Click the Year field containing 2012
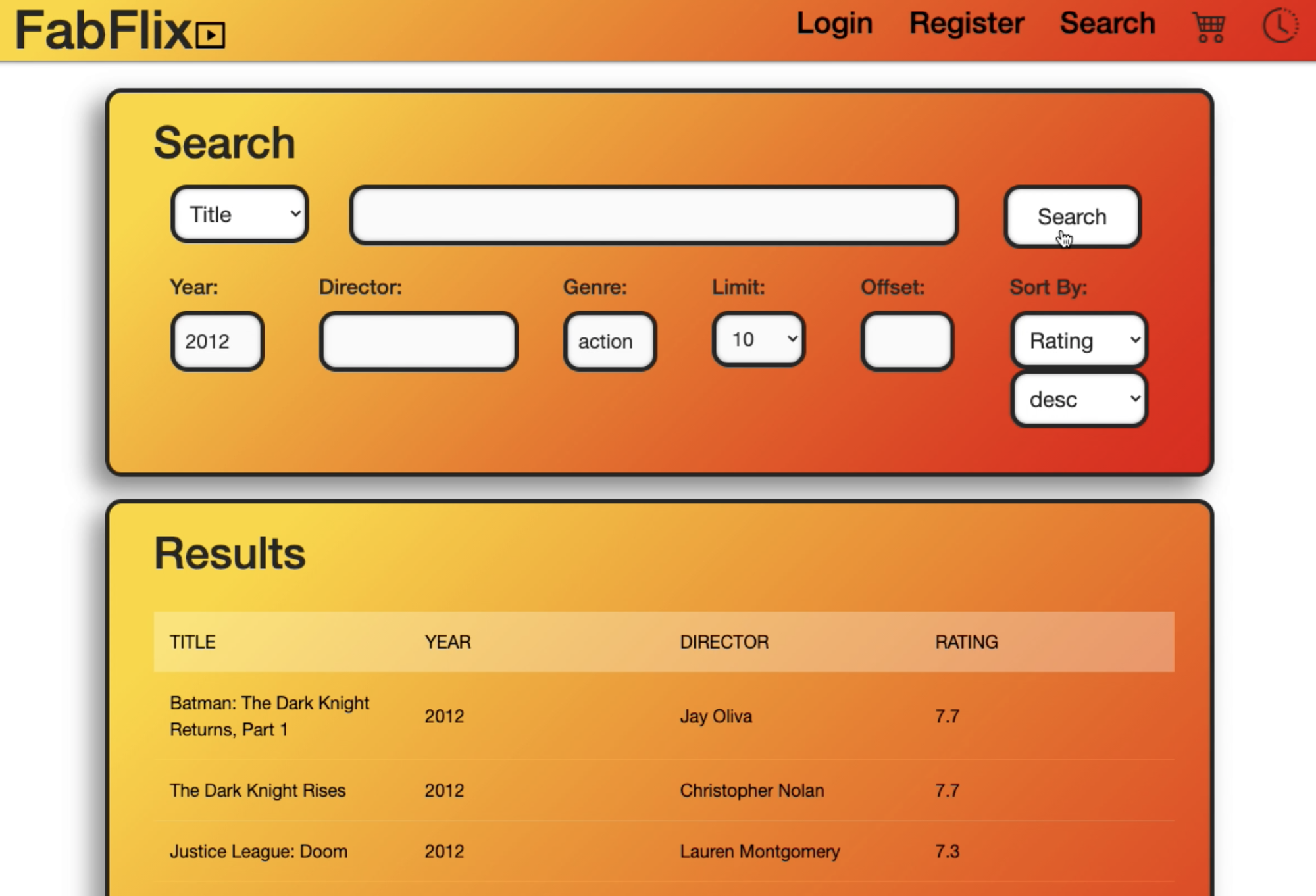This screenshot has width=1316, height=896. (216, 341)
